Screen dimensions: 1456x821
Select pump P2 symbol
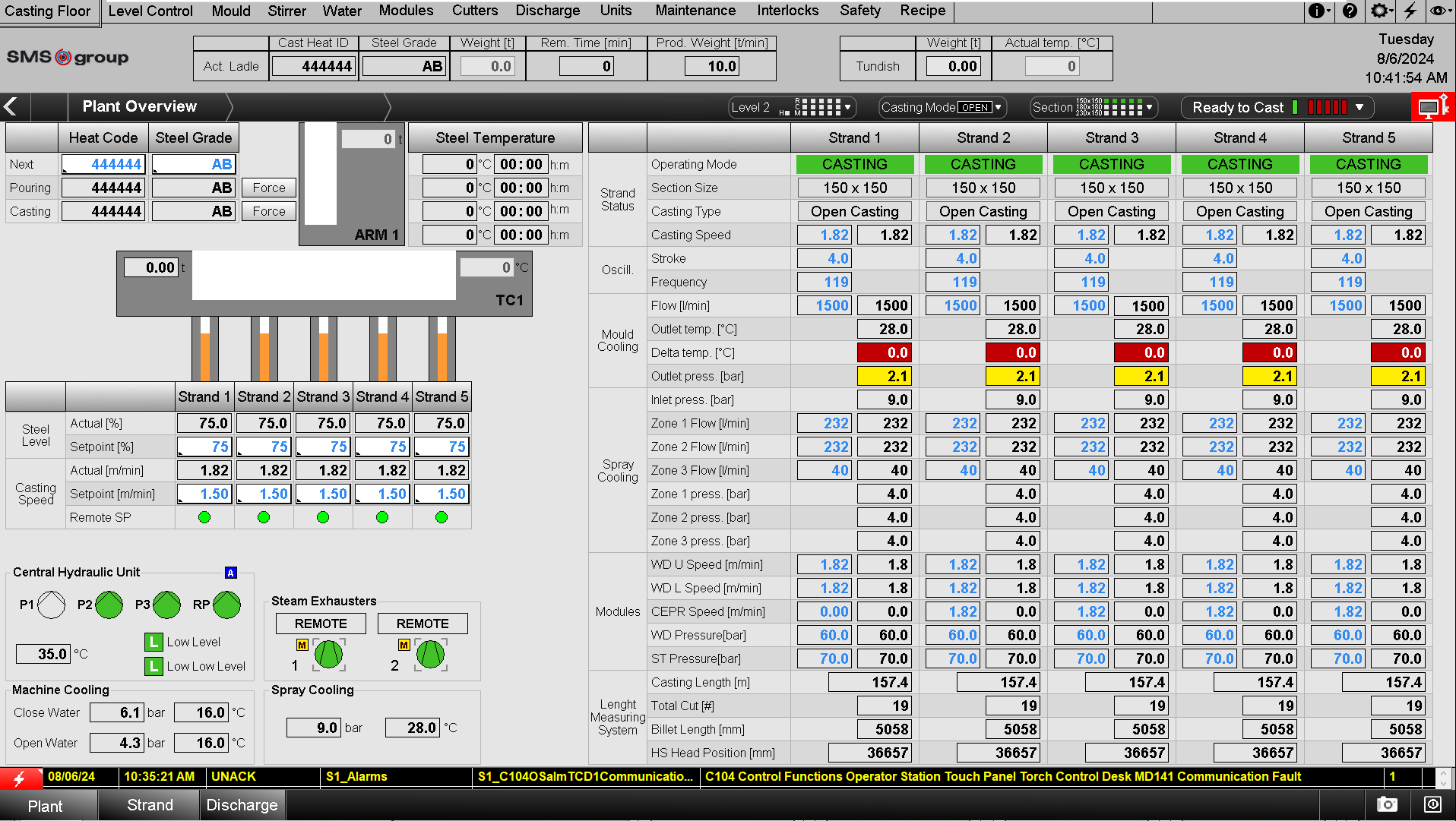click(109, 605)
